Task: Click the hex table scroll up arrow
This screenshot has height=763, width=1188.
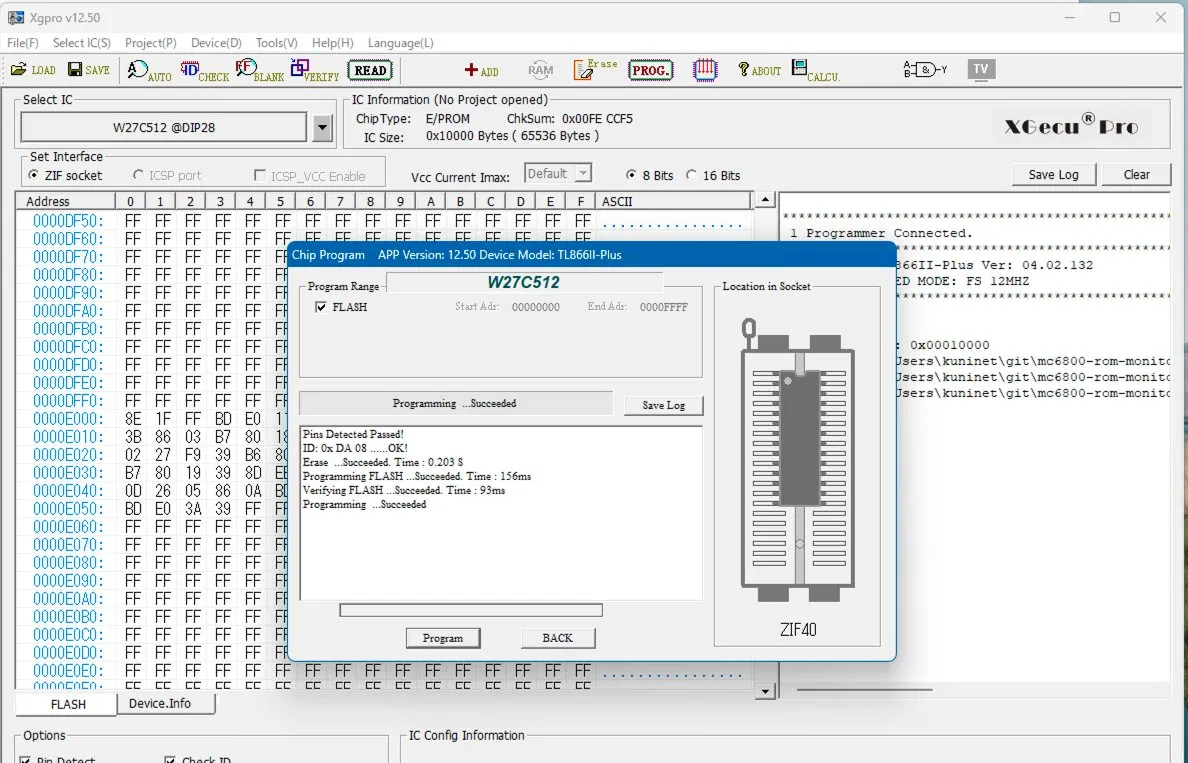Action: click(x=765, y=200)
